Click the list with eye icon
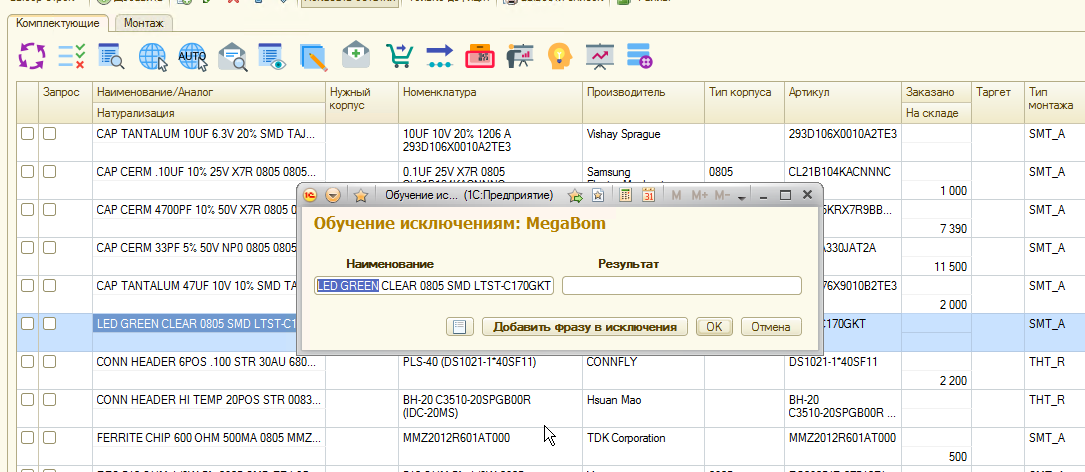Screen dimensions: 1085x472 [x=272, y=56]
